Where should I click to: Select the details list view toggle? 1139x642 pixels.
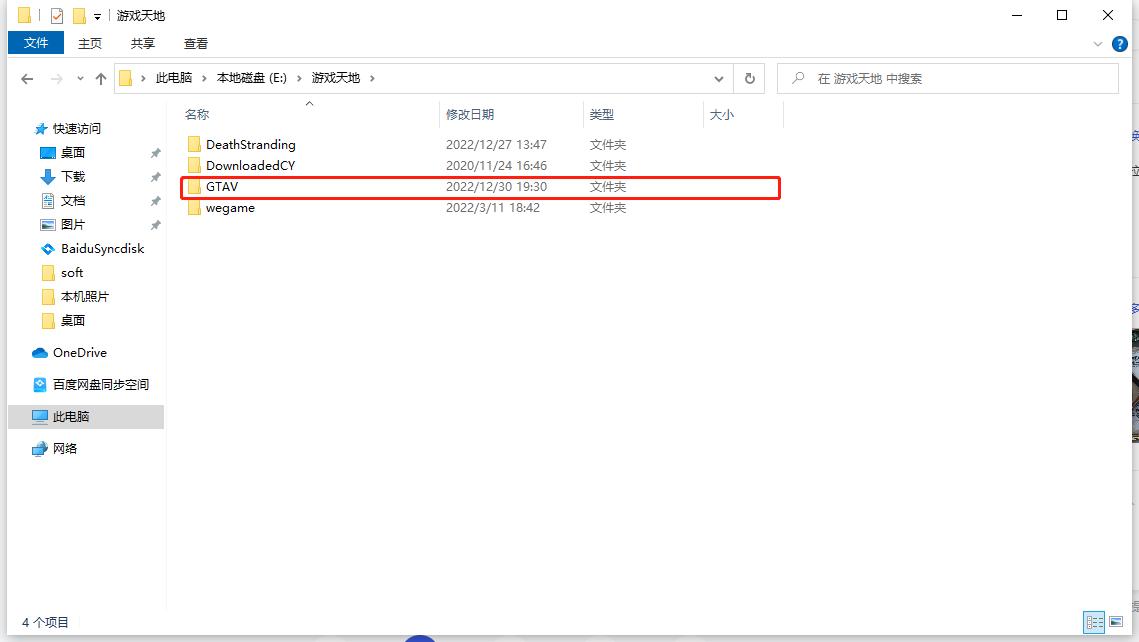click(1094, 622)
